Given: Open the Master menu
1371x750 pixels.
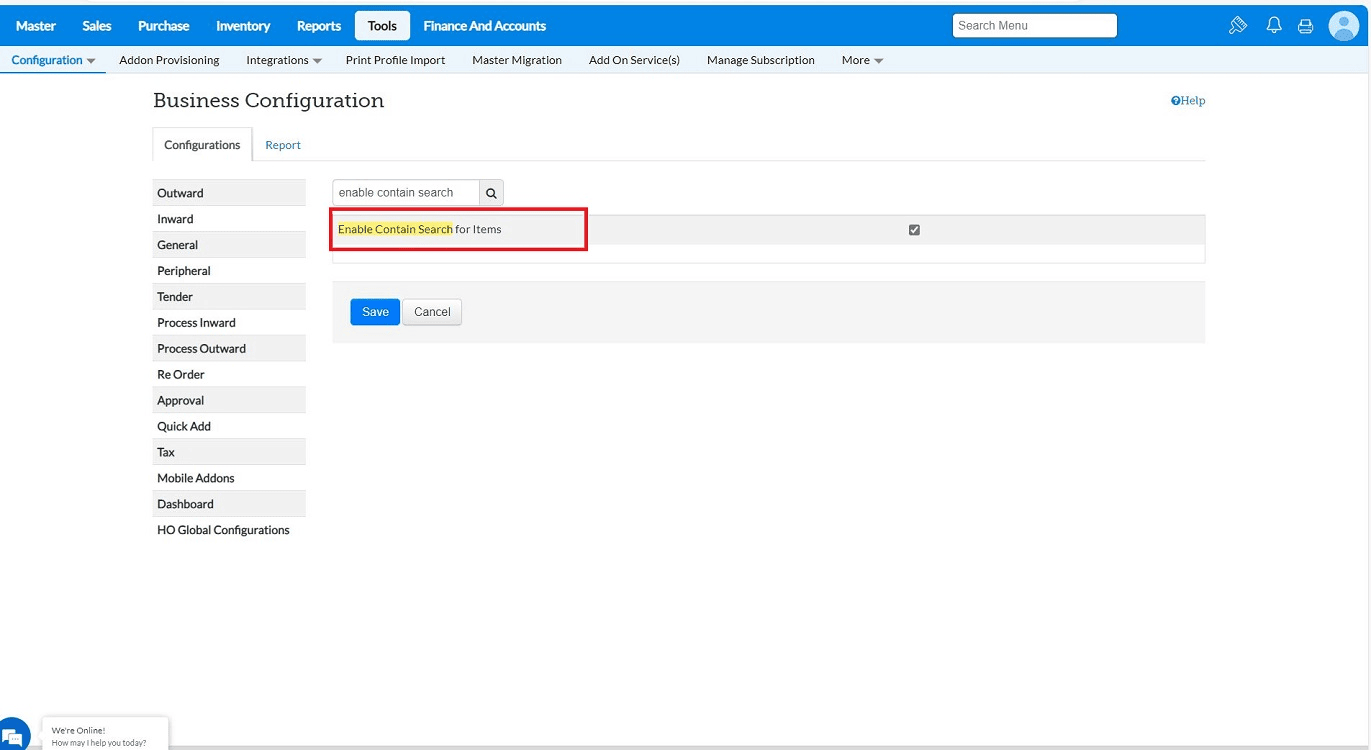Looking at the screenshot, I should [36, 26].
